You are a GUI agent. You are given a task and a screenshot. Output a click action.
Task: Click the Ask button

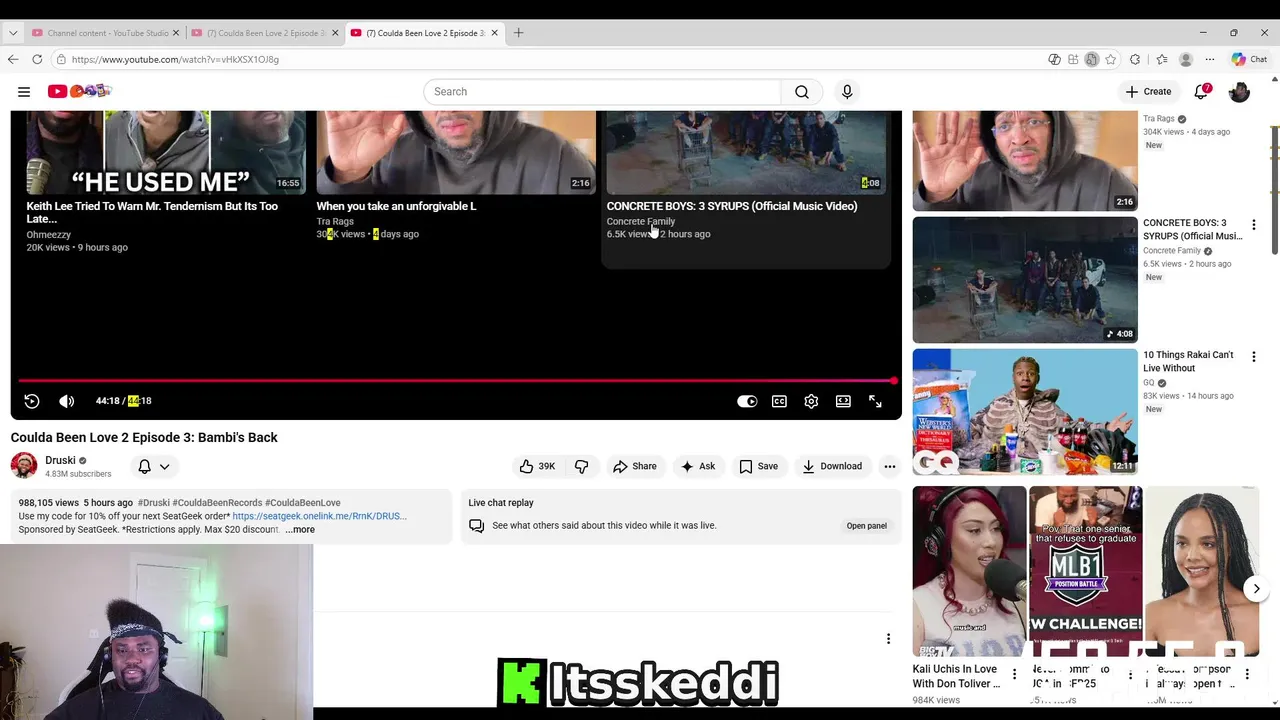click(697, 466)
